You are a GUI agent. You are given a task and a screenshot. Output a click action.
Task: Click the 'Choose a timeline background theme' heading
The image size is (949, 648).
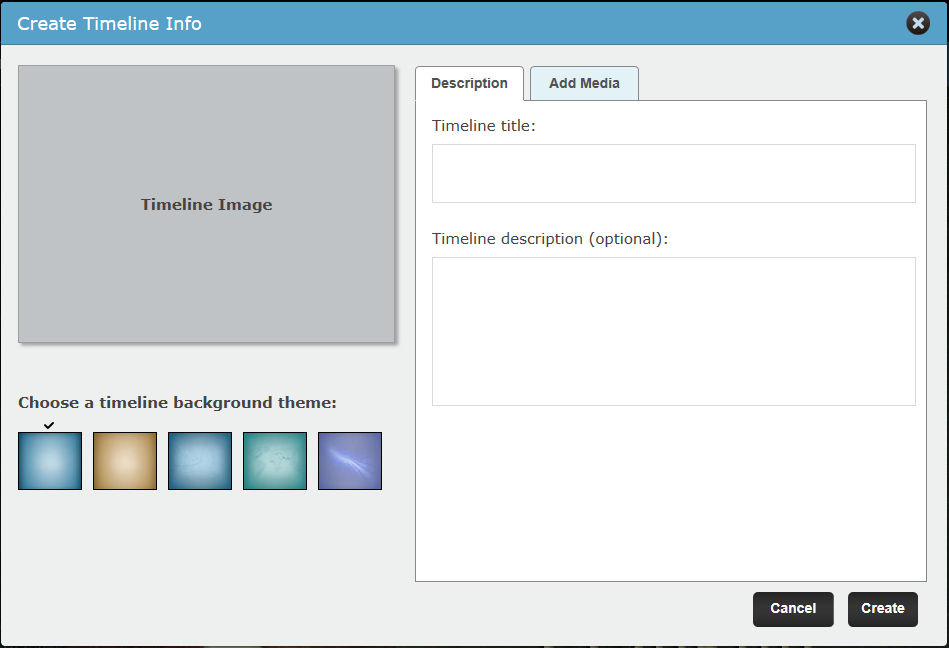pos(177,403)
